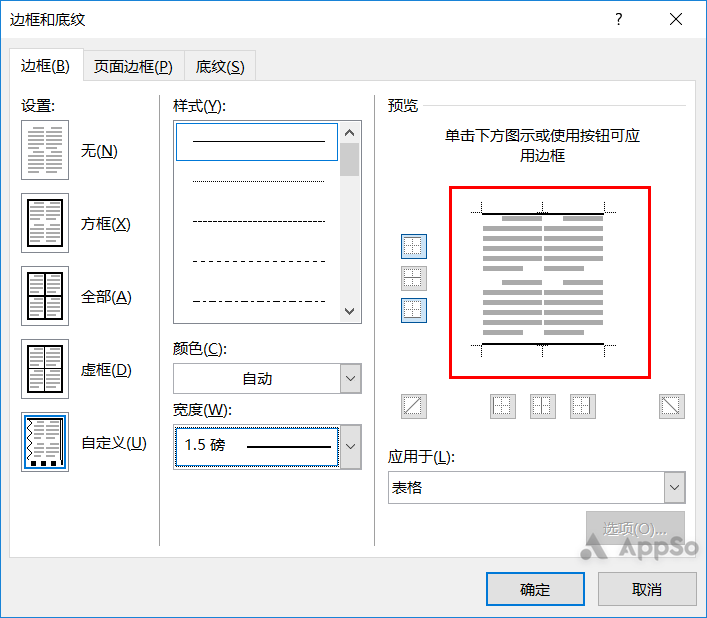707x618 pixels.
Task: Switch to the 页面边框(P) tab
Action: pos(133,67)
